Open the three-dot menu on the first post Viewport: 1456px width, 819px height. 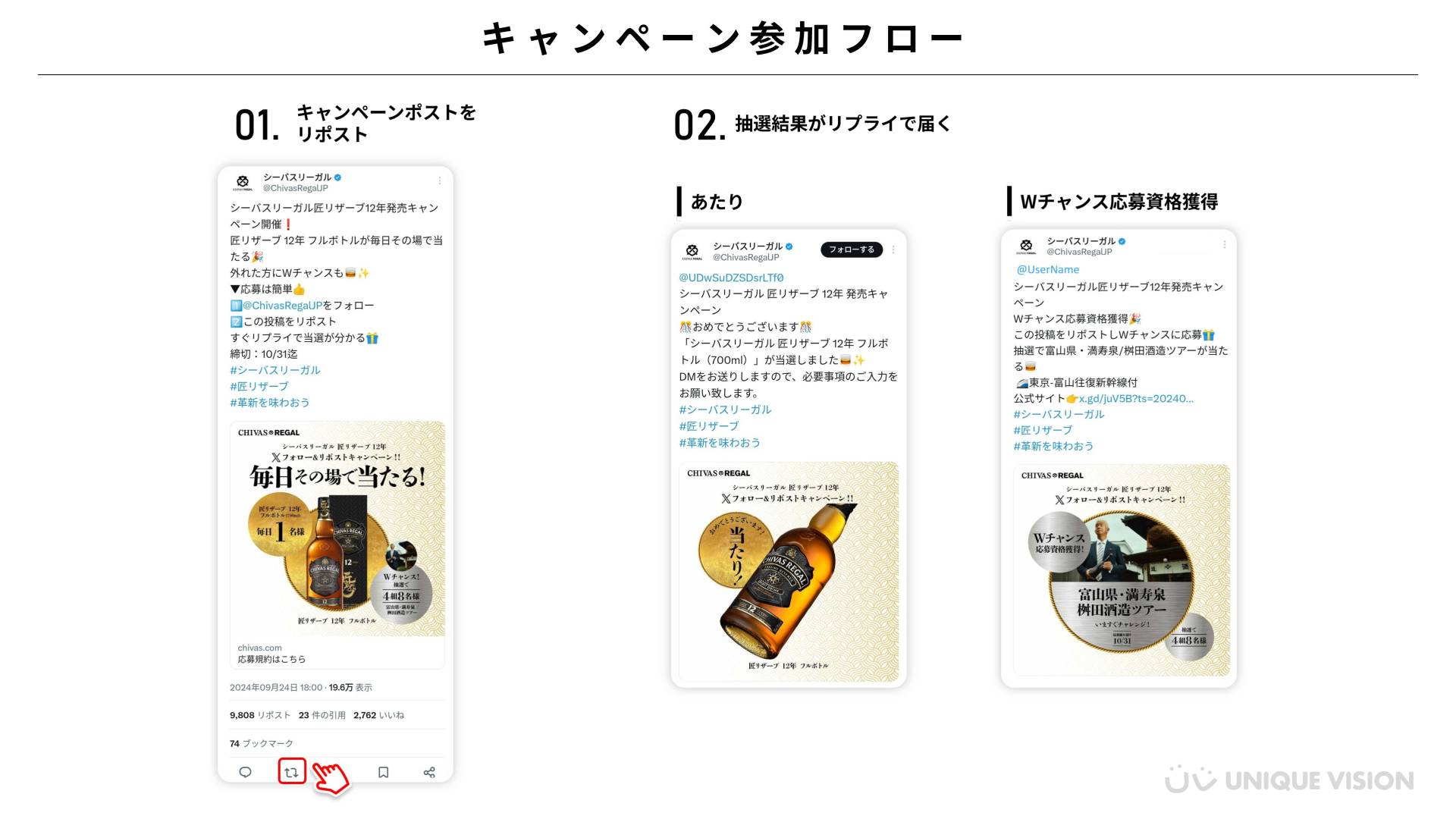[x=439, y=180]
